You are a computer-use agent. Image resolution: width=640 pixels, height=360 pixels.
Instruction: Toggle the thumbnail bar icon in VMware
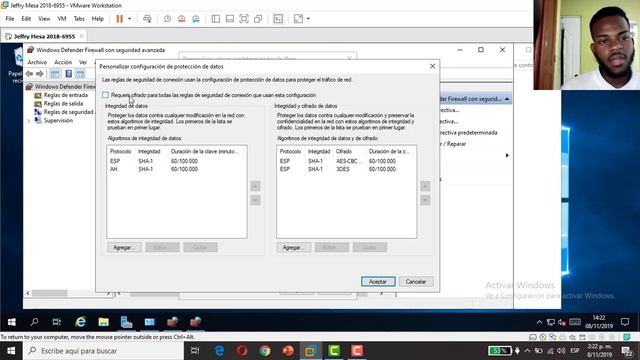coord(230,19)
